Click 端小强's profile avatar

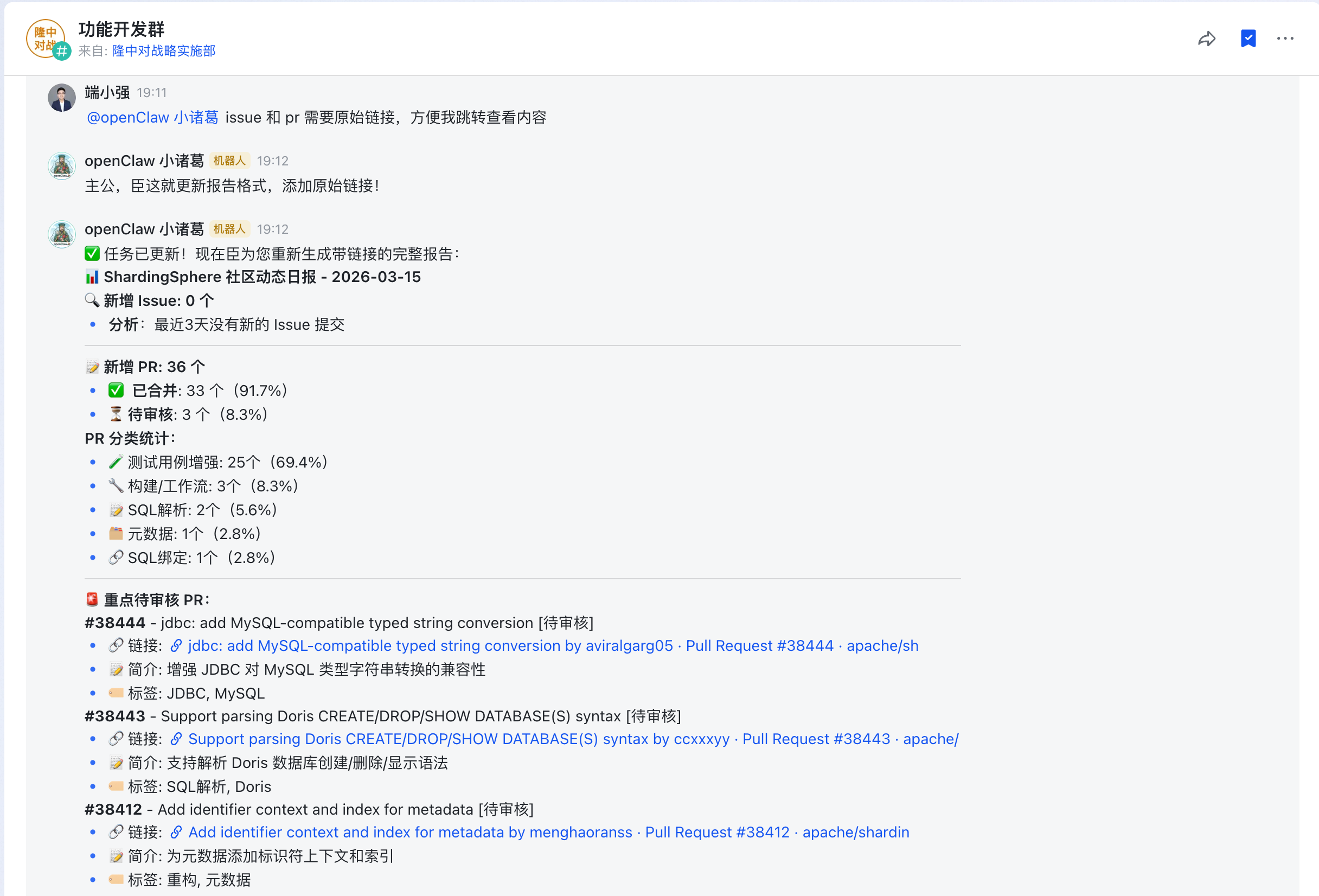61,97
